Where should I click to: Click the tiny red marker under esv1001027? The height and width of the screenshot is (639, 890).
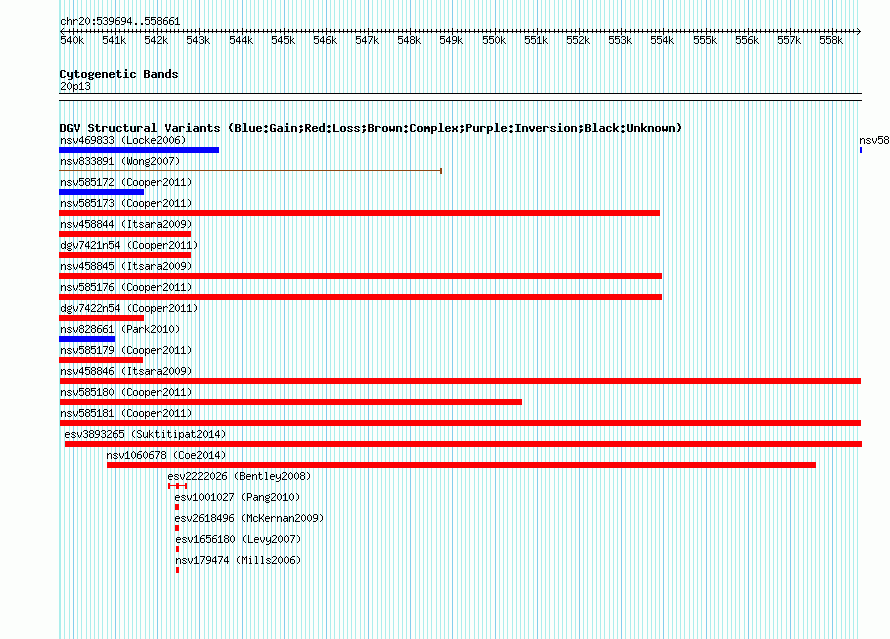(177, 507)
